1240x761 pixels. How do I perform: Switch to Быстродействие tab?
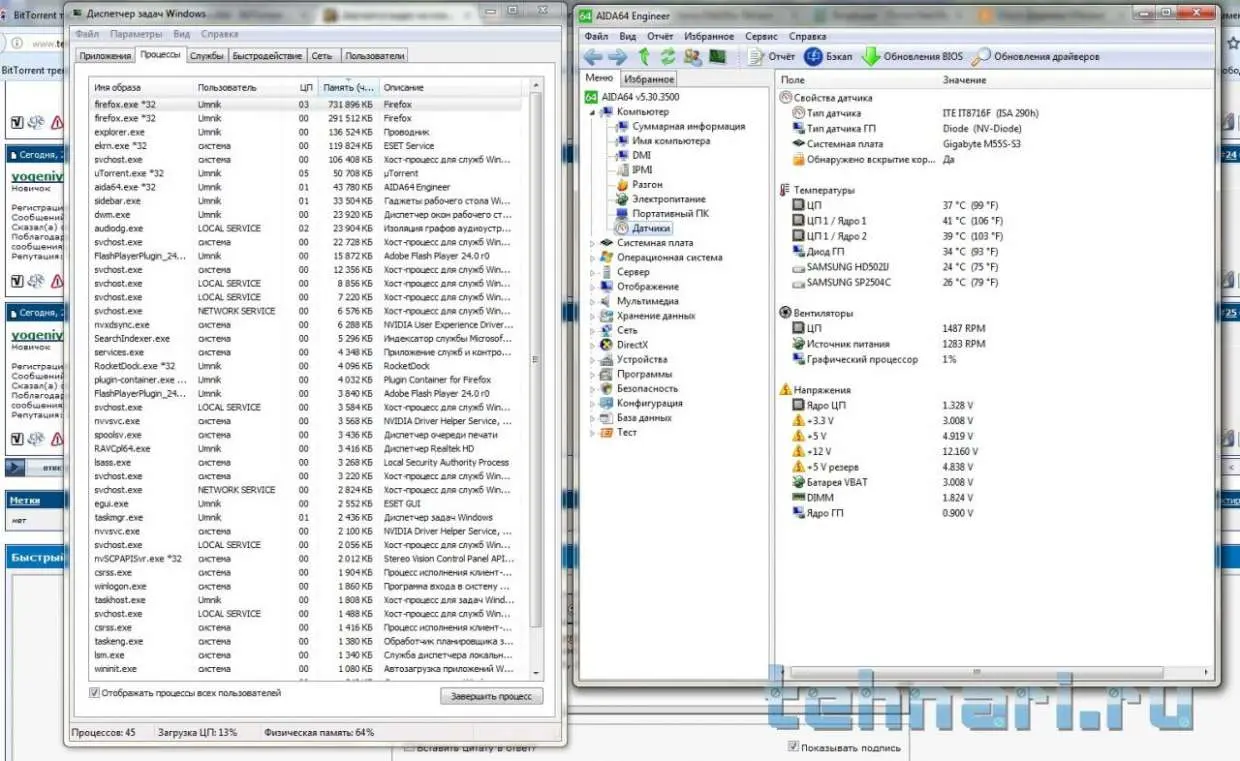[x=267, y=56]
